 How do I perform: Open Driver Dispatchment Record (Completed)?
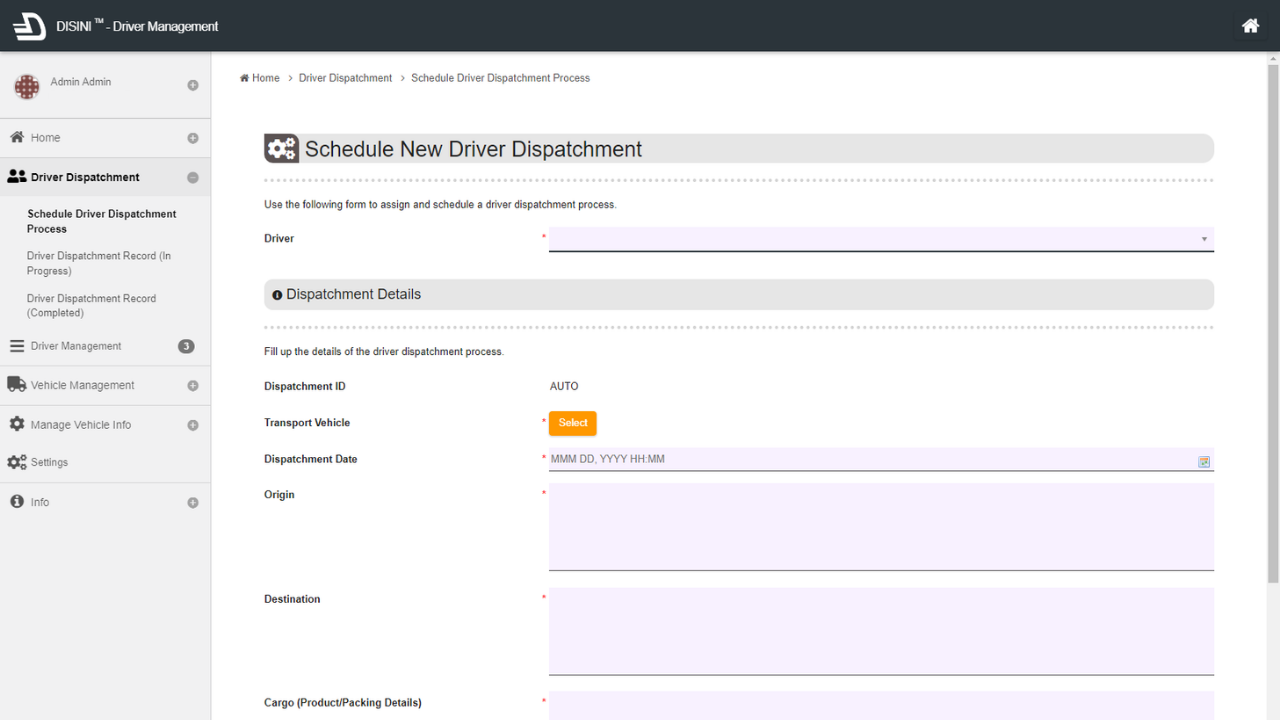point(91,305)
